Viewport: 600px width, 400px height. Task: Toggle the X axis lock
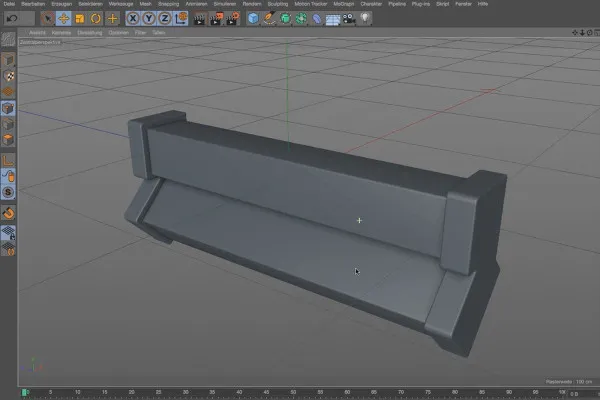click(x=133, y=18)
